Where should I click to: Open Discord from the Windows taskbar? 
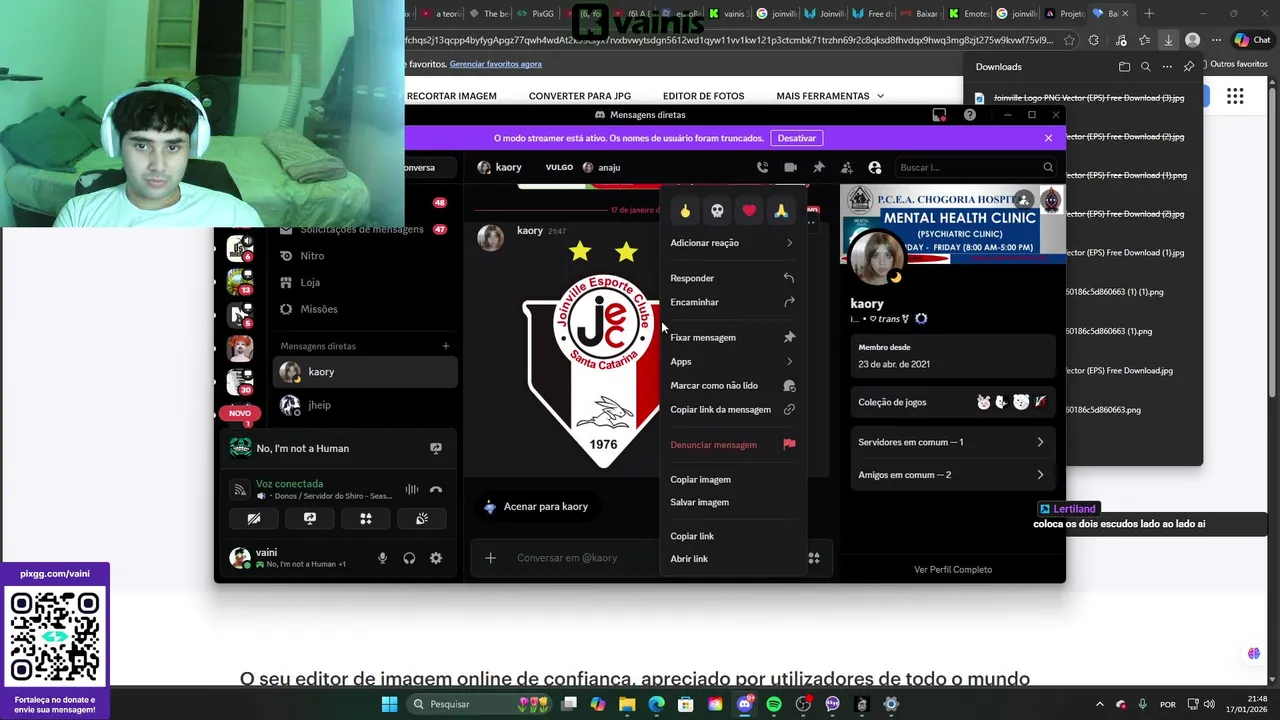744,704
